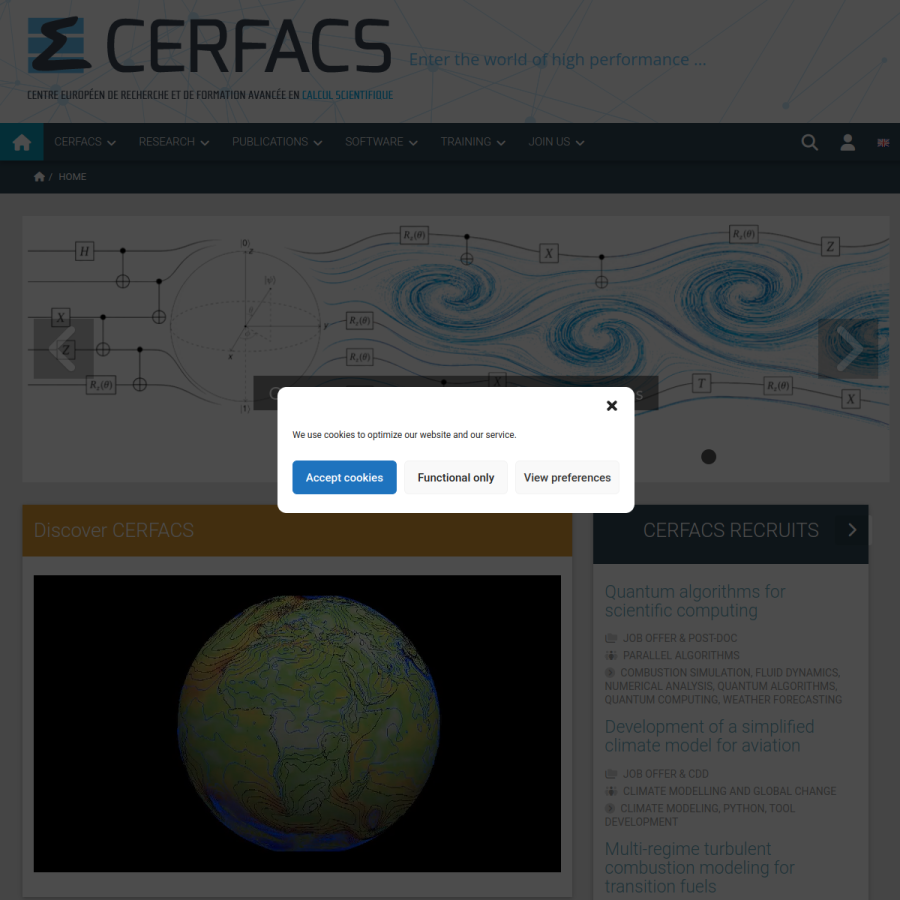Click the small home icon in breadcrumb
The image size is (900, 900).
click(x=39, y=177)
